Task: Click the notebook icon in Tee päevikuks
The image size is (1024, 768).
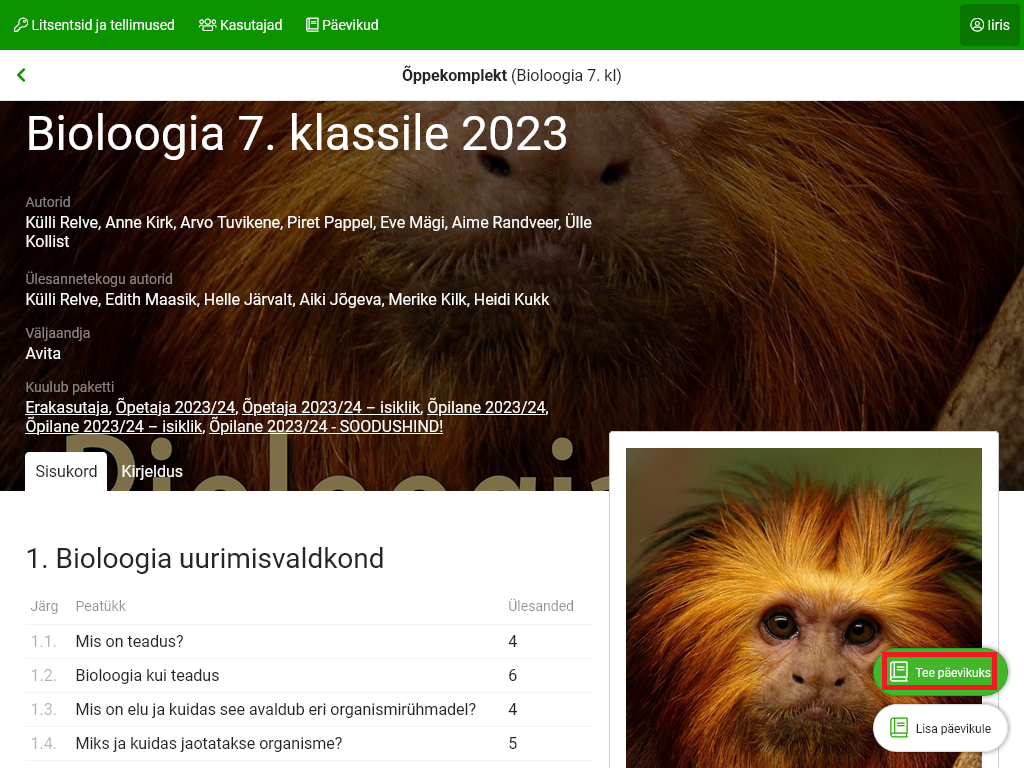Action: 899,672
